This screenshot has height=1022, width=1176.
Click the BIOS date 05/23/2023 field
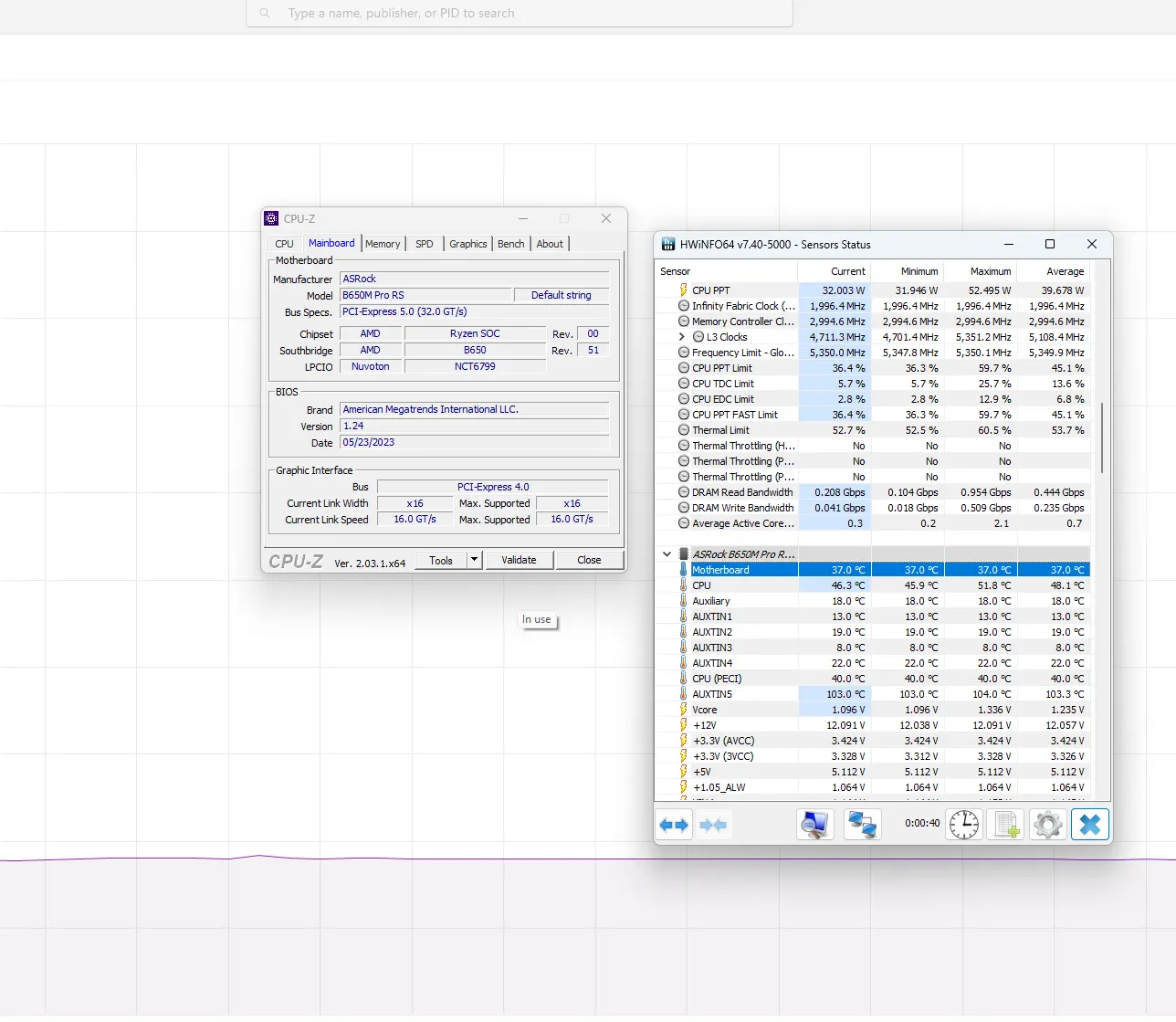coord(474,442)
